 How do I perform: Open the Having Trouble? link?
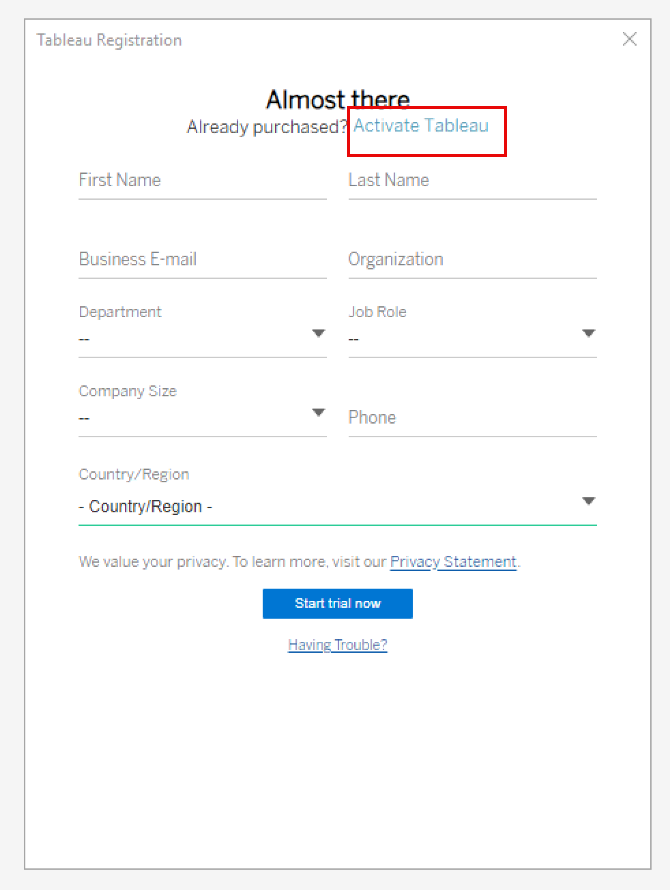click(337, 645)
